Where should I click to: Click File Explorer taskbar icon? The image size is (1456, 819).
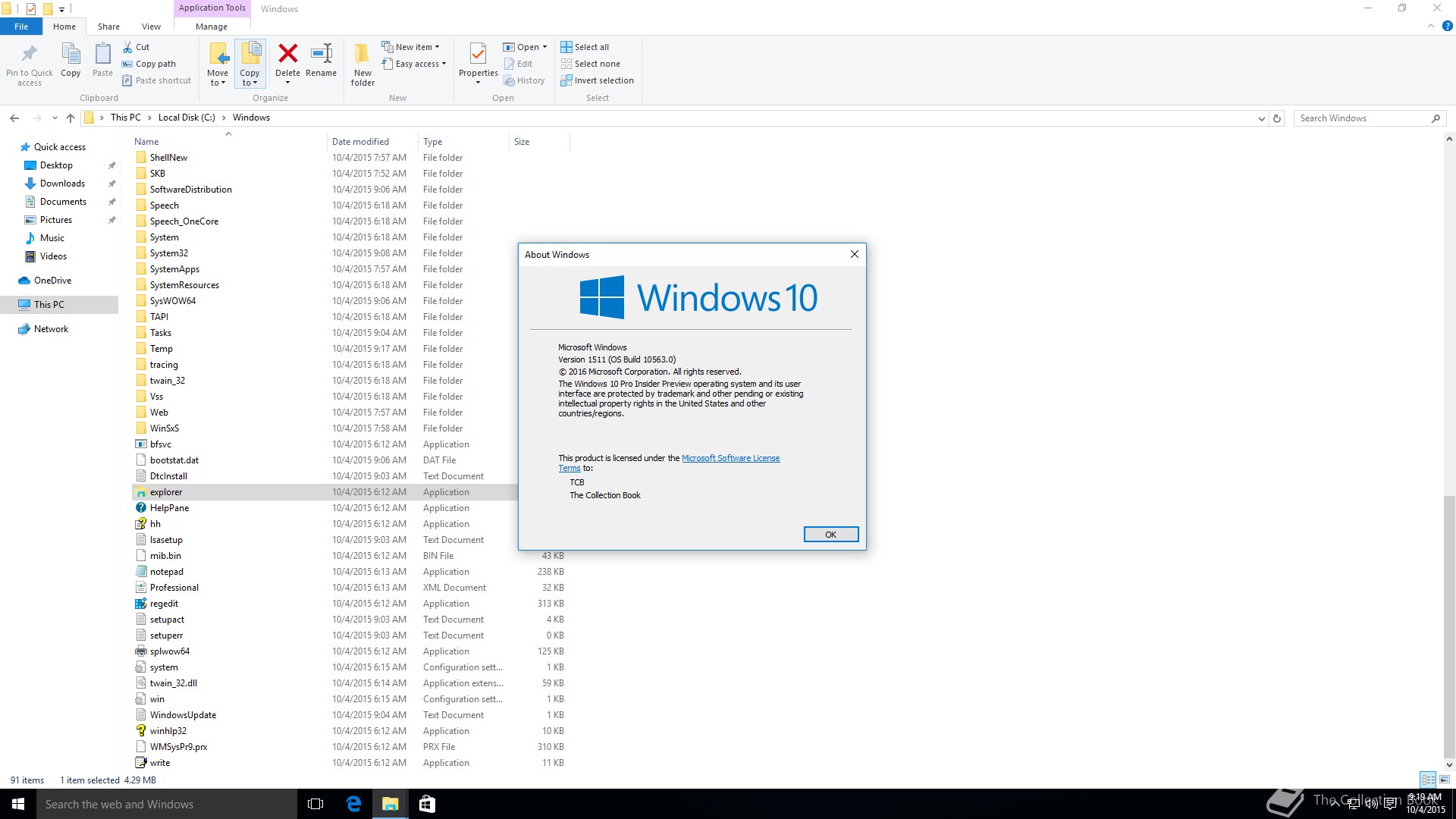coord(390,804)
